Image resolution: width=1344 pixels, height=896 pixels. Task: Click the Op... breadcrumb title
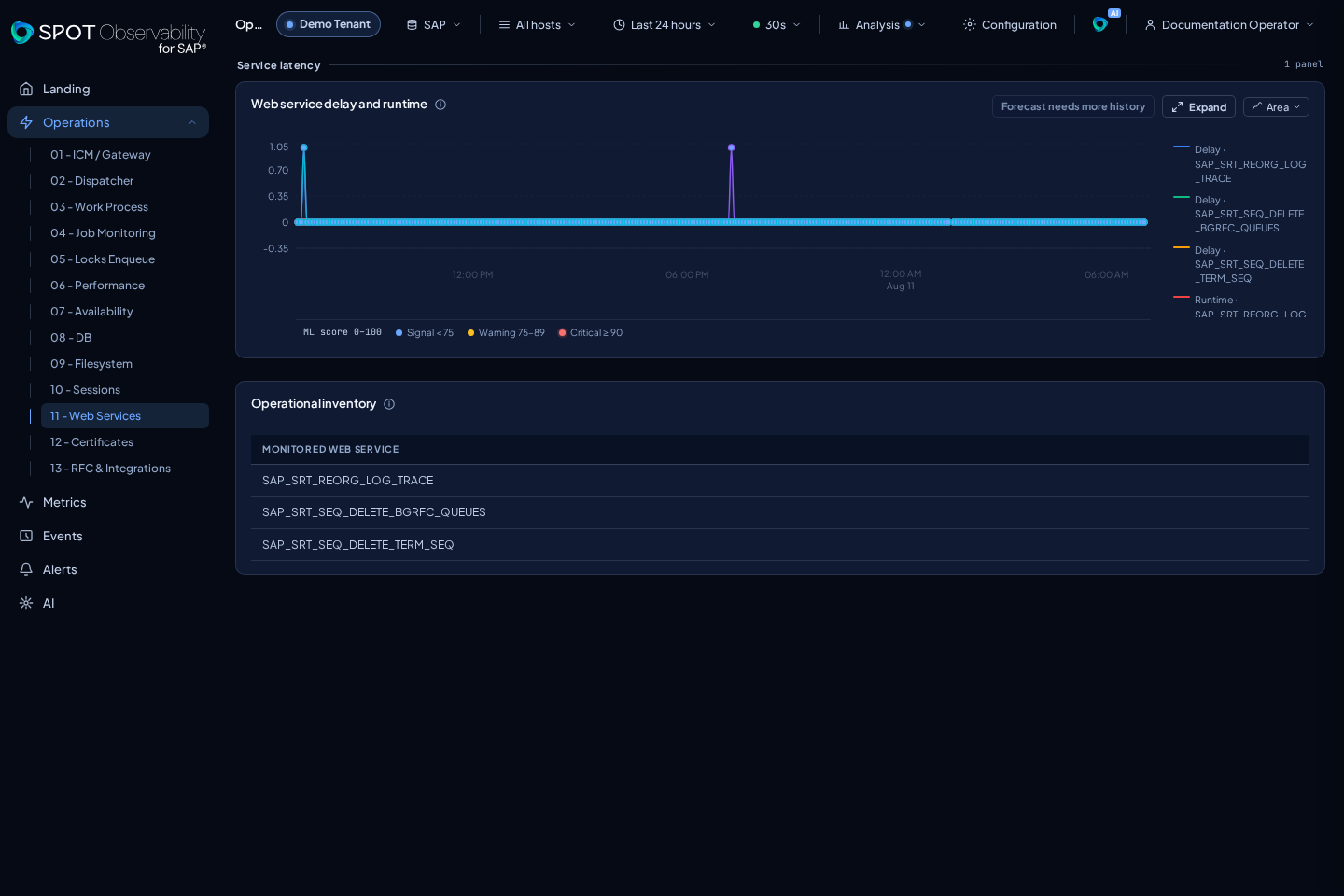(248, 24)
